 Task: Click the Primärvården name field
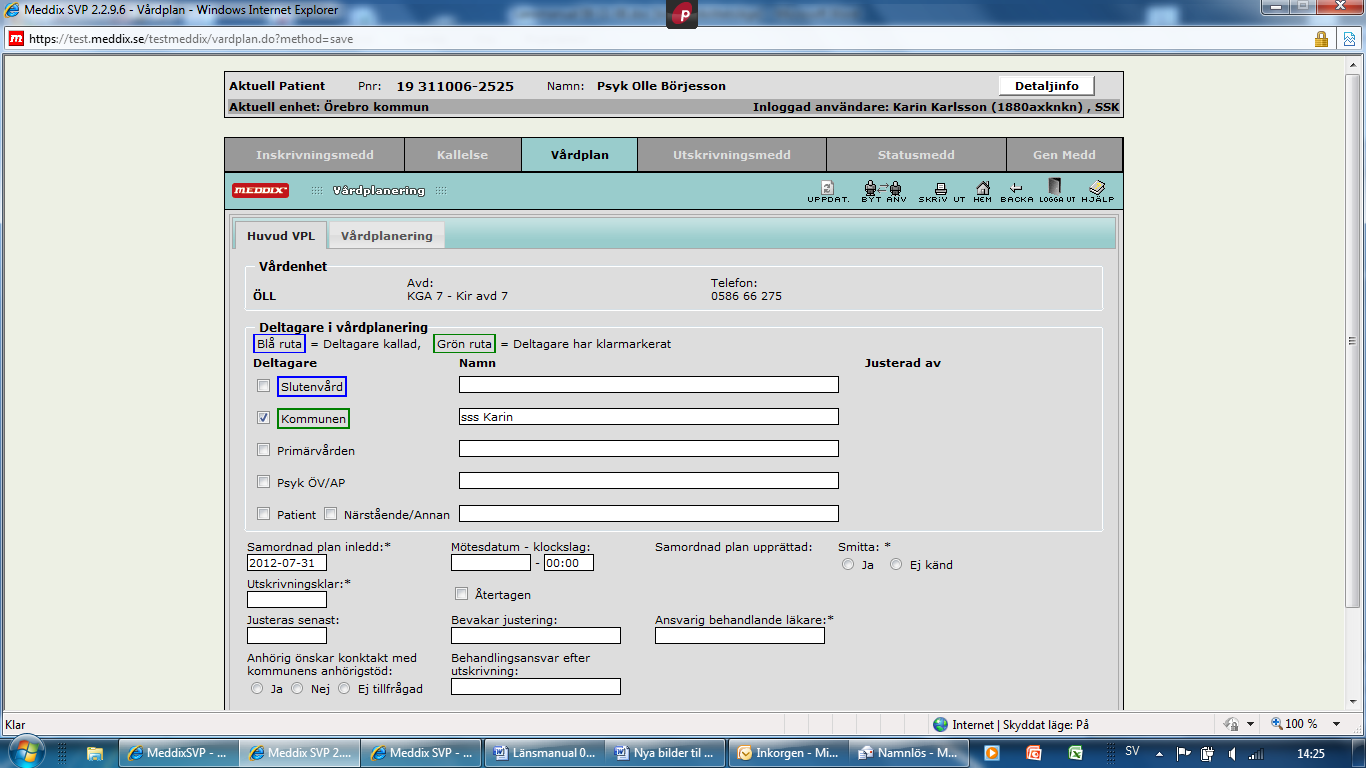(649, 449)
